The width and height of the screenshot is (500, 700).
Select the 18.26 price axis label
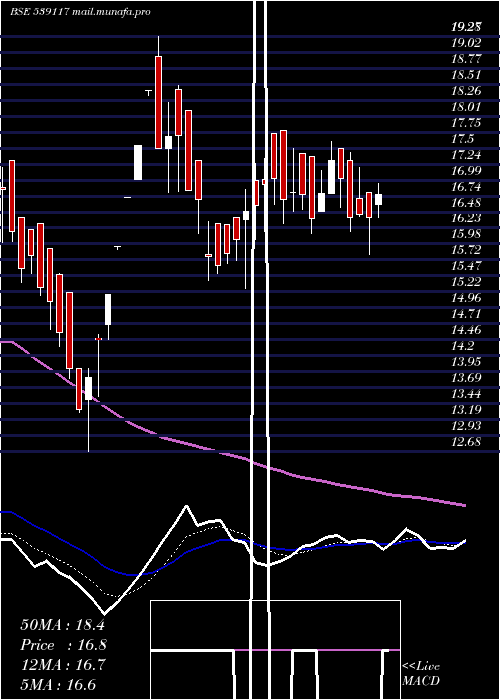[466, 91]
